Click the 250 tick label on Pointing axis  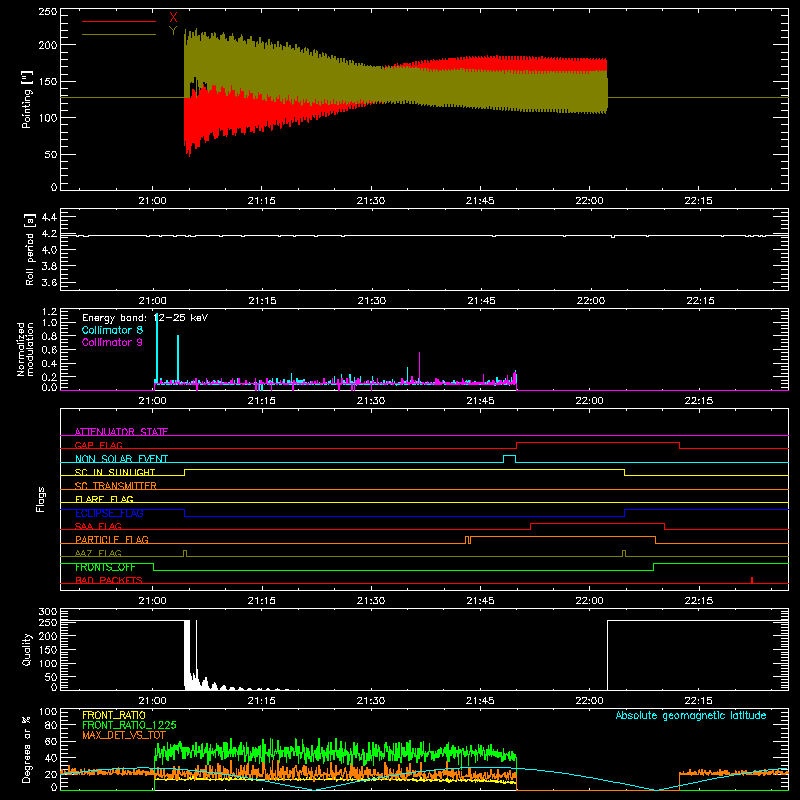click(x=47, y=11)
